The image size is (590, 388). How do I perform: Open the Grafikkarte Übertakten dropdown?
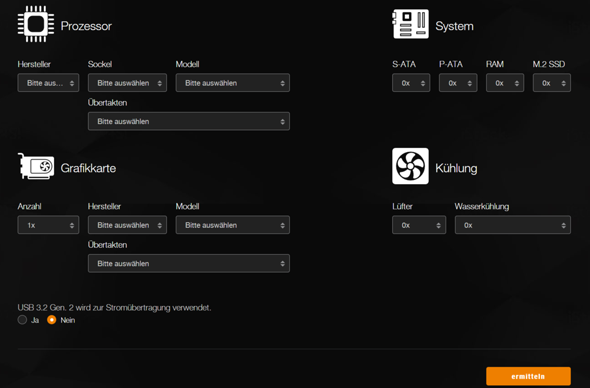click(x=189, y=263)
